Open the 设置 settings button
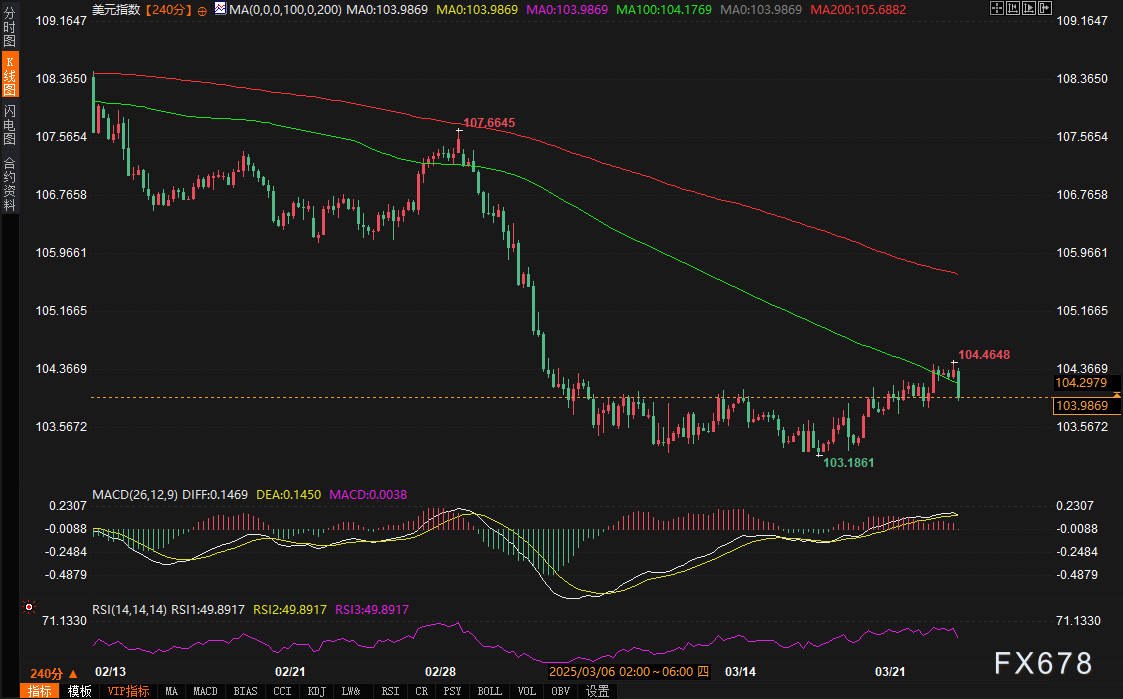 point(598,691)
